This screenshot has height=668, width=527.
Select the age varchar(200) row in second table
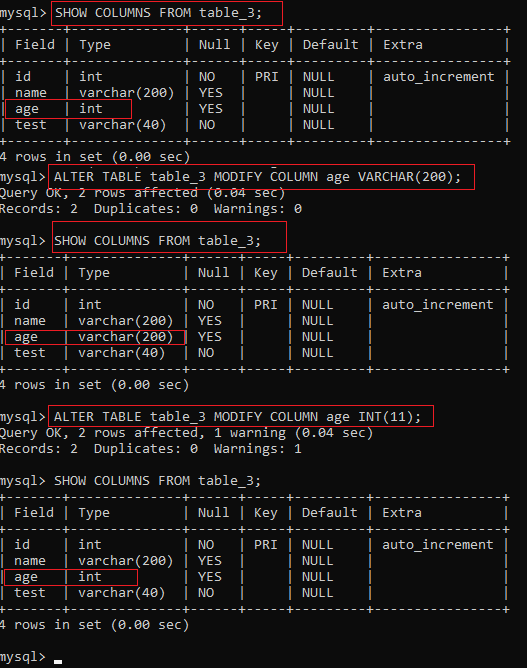(254, 337)
